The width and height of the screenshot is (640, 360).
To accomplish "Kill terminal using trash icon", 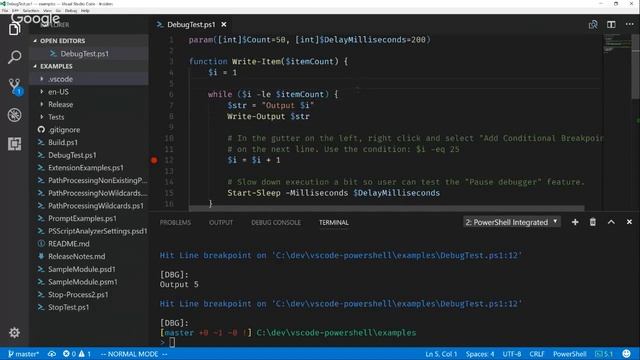I will point(593,222).
